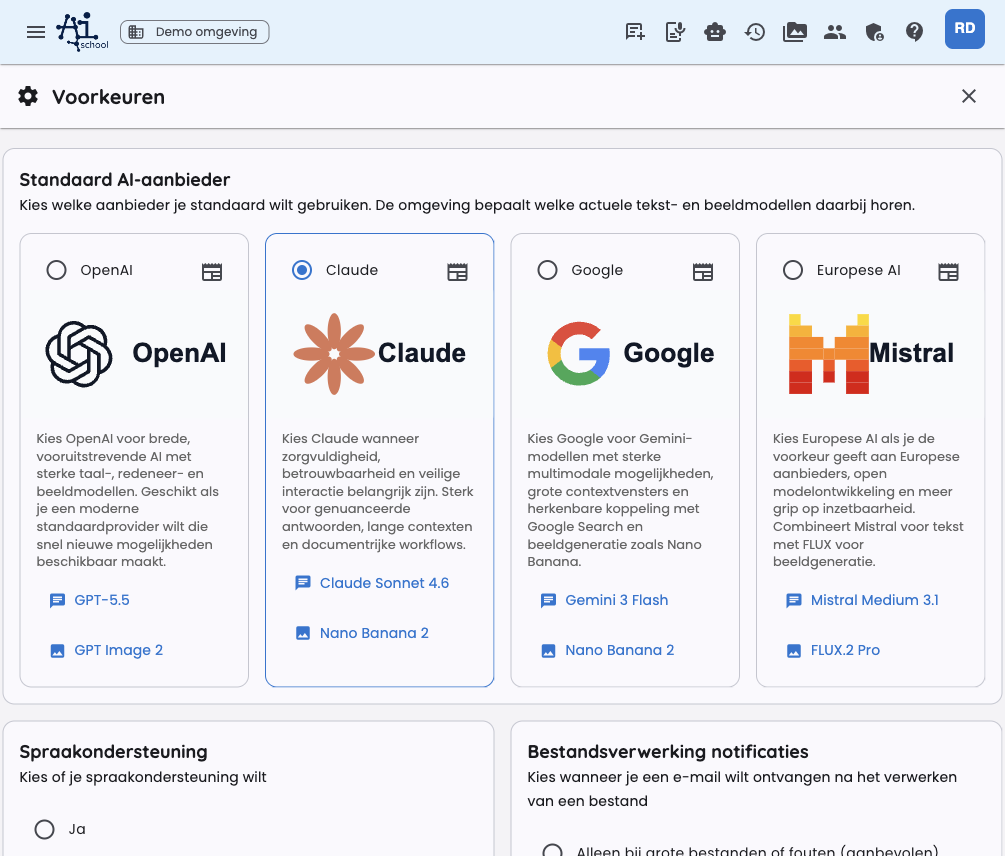Viewport: 1005px width, 856px height.
Task: Click chat icon beside Claude Sonnet 4.6
Action: point(303,583)
